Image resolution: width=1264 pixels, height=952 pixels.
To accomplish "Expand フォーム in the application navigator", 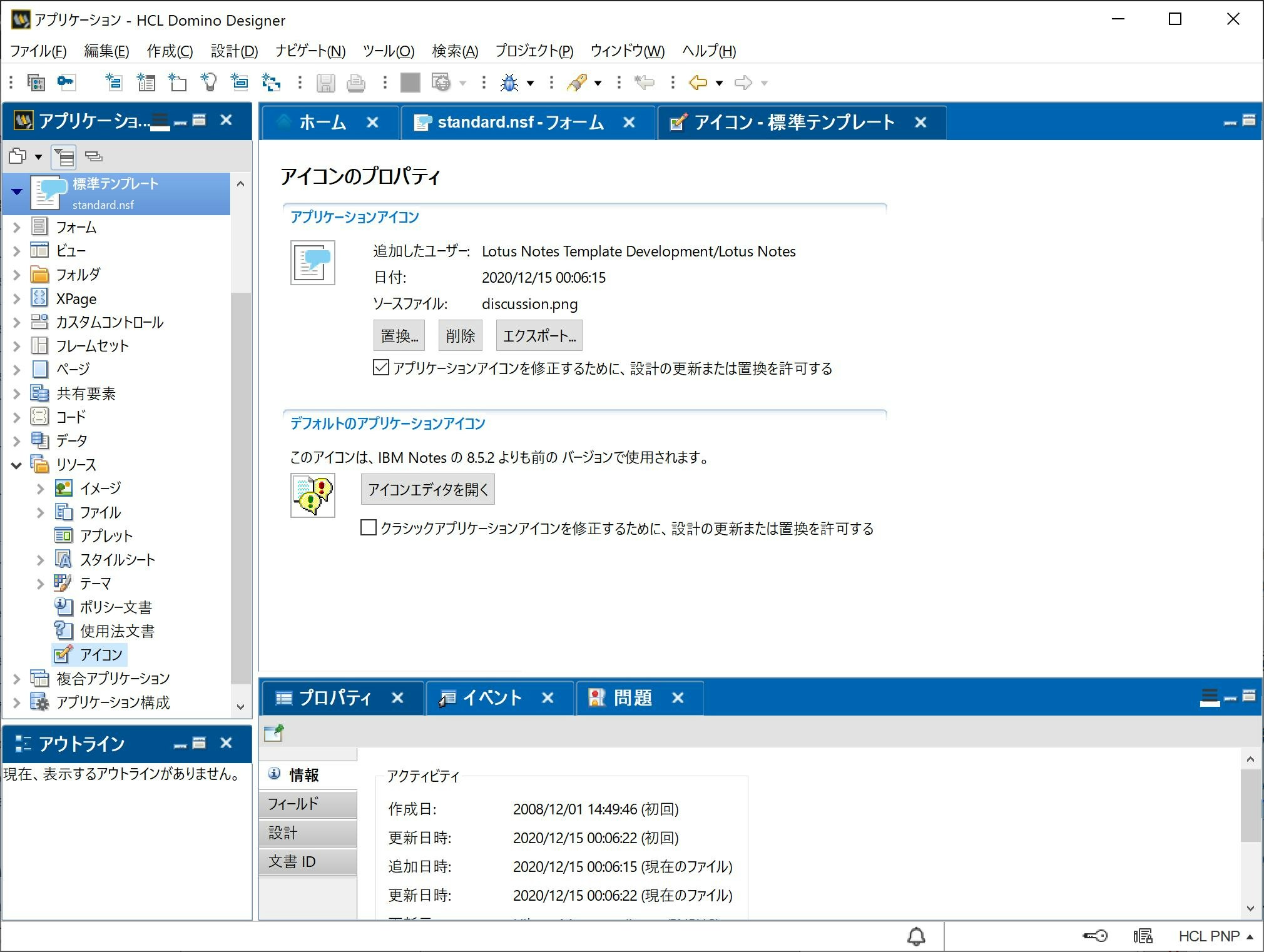I will [17, 227].
